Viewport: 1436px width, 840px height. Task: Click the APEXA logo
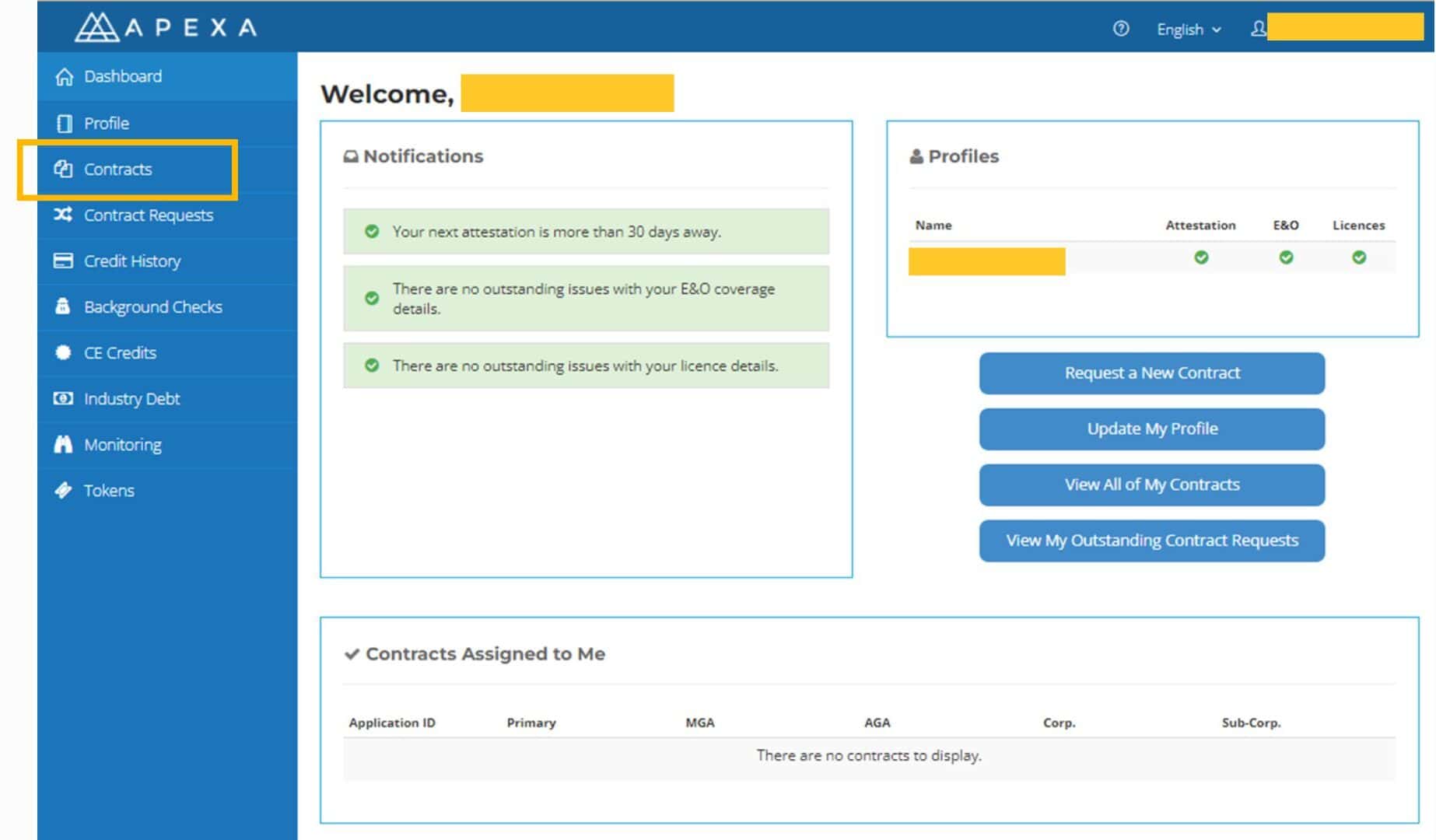coord(166,27)
